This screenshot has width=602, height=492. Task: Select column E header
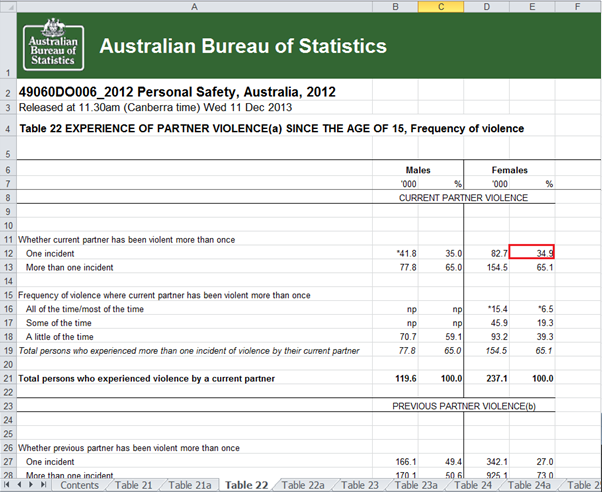532,7
